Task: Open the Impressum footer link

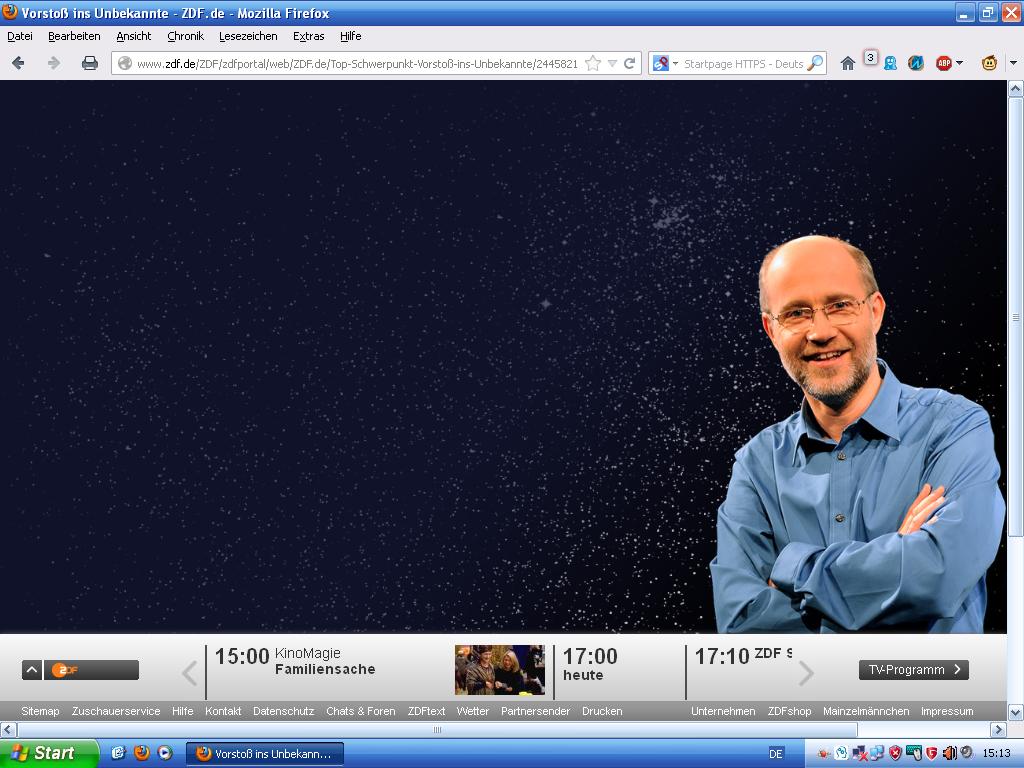Action: click(947, 711)
